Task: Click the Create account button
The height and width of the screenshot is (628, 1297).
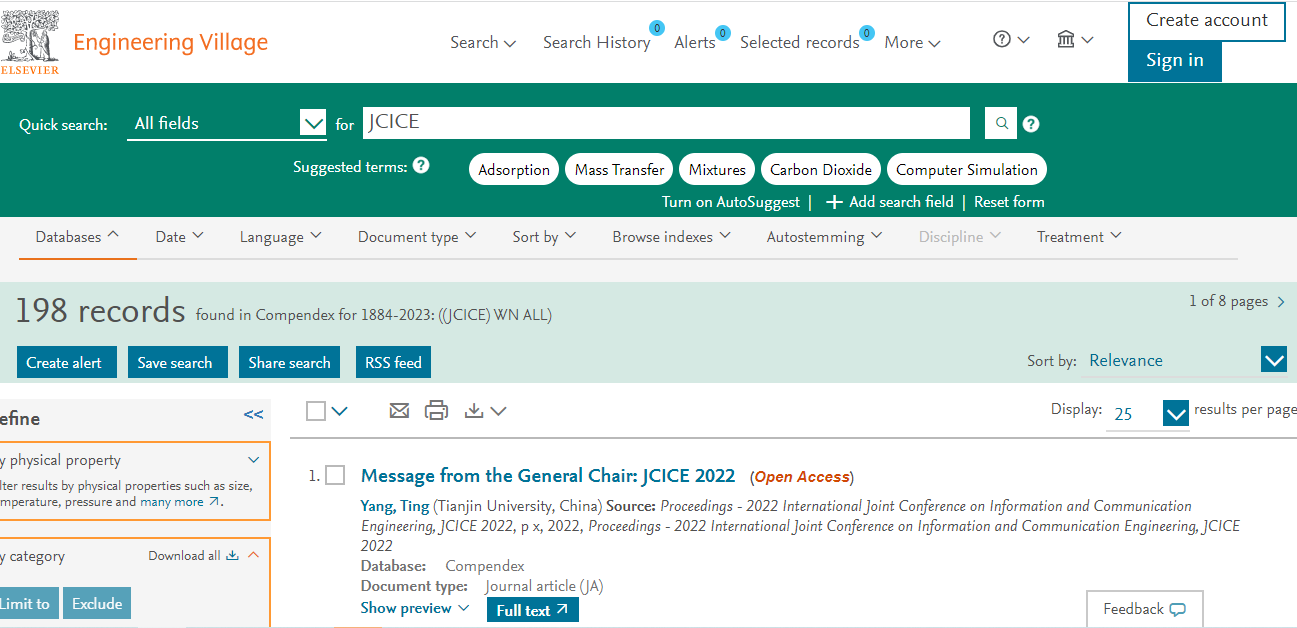Action: pos(1207,21)
